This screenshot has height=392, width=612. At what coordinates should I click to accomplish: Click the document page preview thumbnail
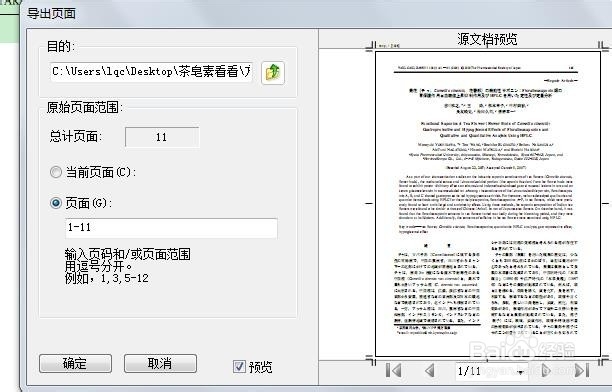pos(487,203)
